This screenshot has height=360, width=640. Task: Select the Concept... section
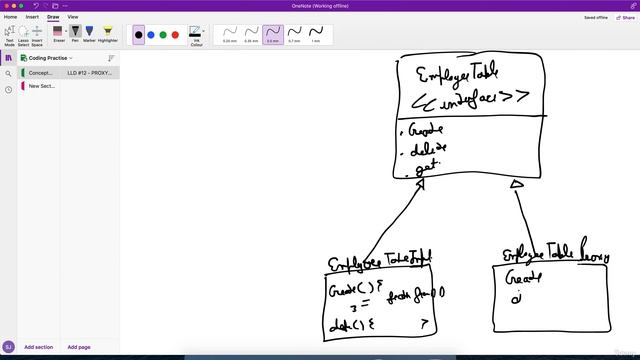click(40, 73)
